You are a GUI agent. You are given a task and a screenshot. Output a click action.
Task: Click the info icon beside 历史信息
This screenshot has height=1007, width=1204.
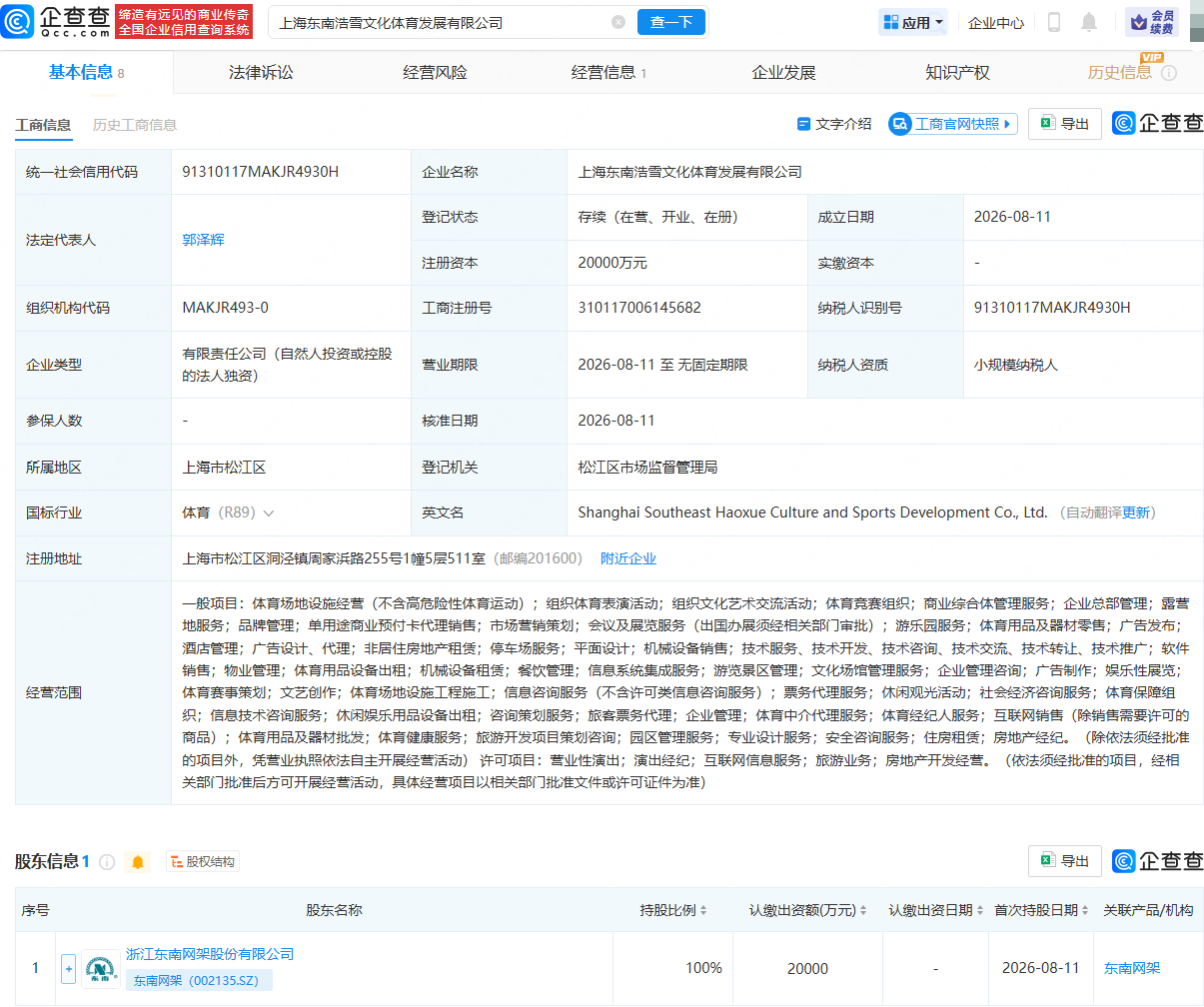(x=1169, y=73)
